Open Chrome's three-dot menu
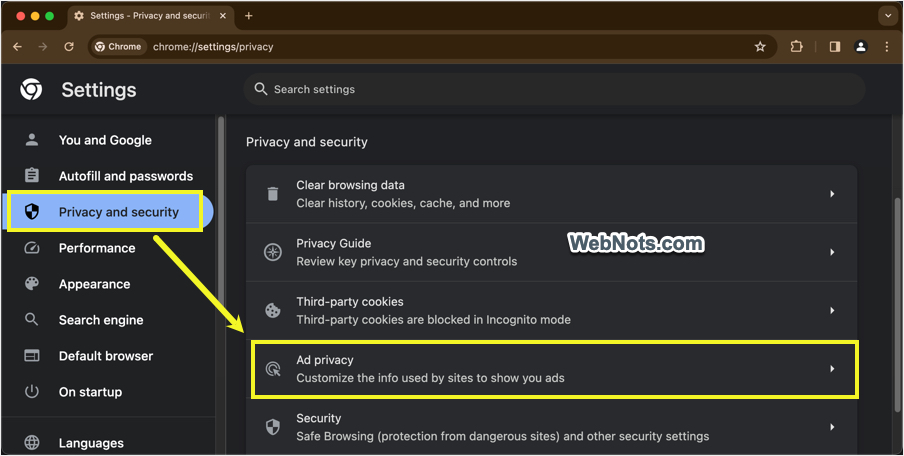The width and height of the screenshot is (904, 456). [887, 47]
